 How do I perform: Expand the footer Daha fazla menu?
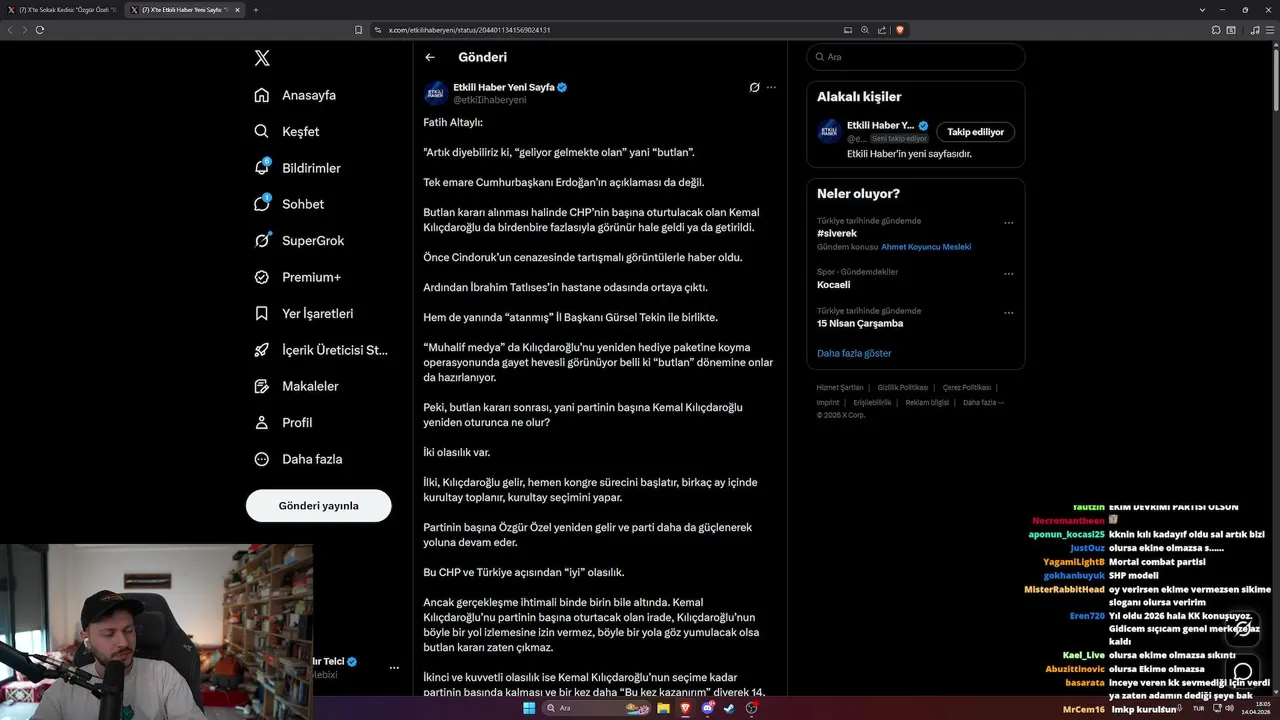click(983, 402)
